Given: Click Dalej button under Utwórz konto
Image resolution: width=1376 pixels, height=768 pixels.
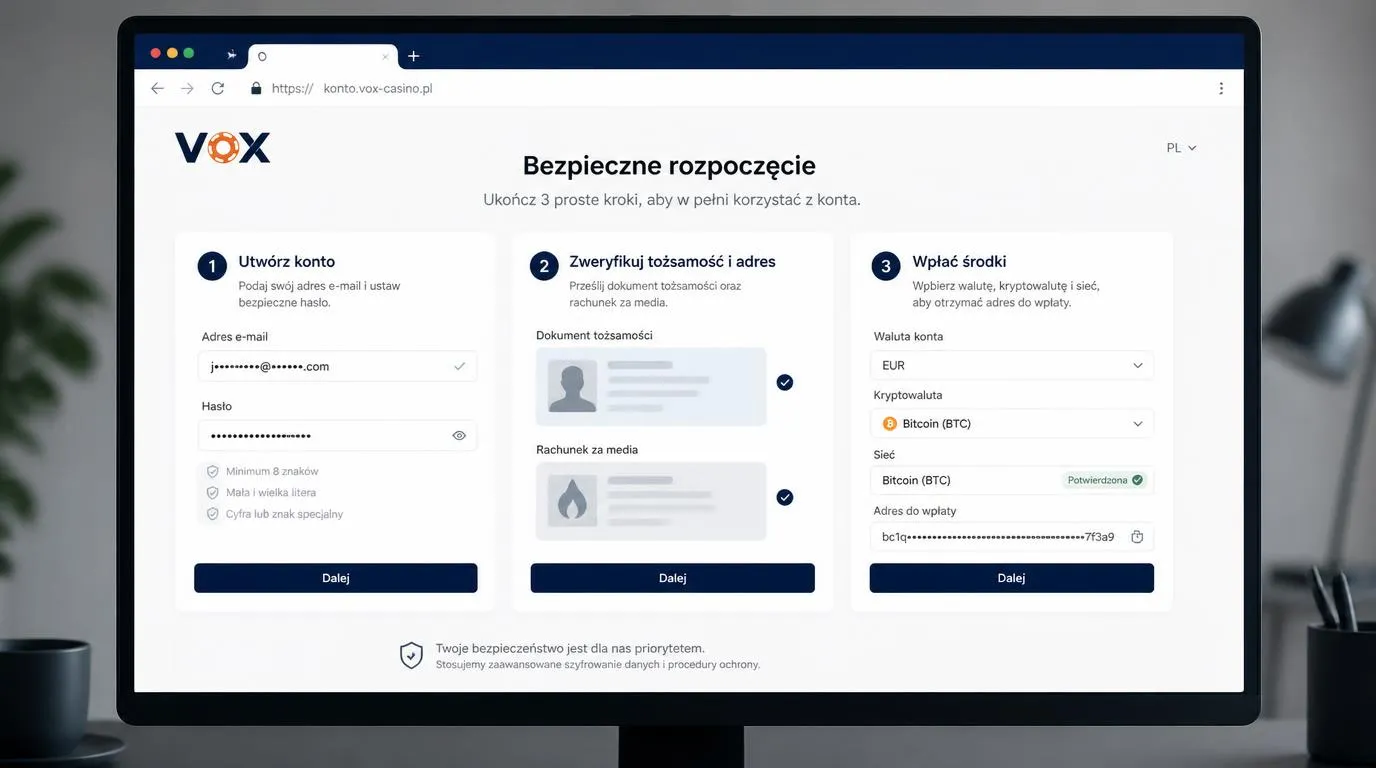Looking at the screenshot, I should 336,578.
